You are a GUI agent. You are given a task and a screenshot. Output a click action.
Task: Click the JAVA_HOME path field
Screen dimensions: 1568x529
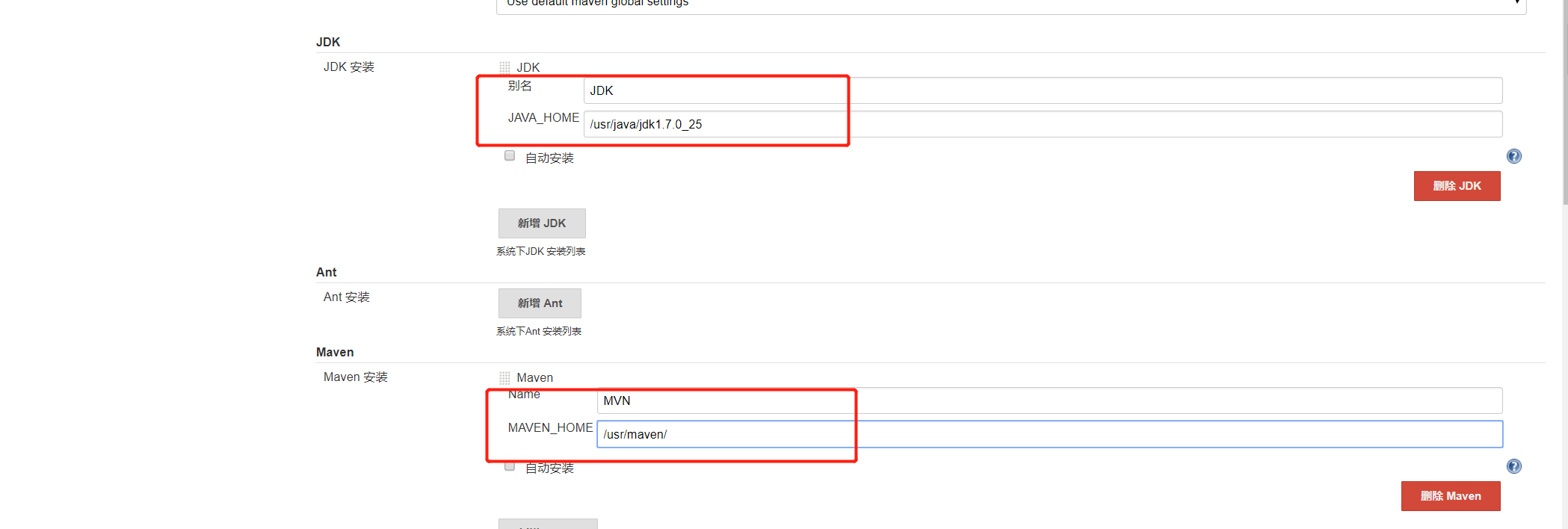click(1043, 124)
